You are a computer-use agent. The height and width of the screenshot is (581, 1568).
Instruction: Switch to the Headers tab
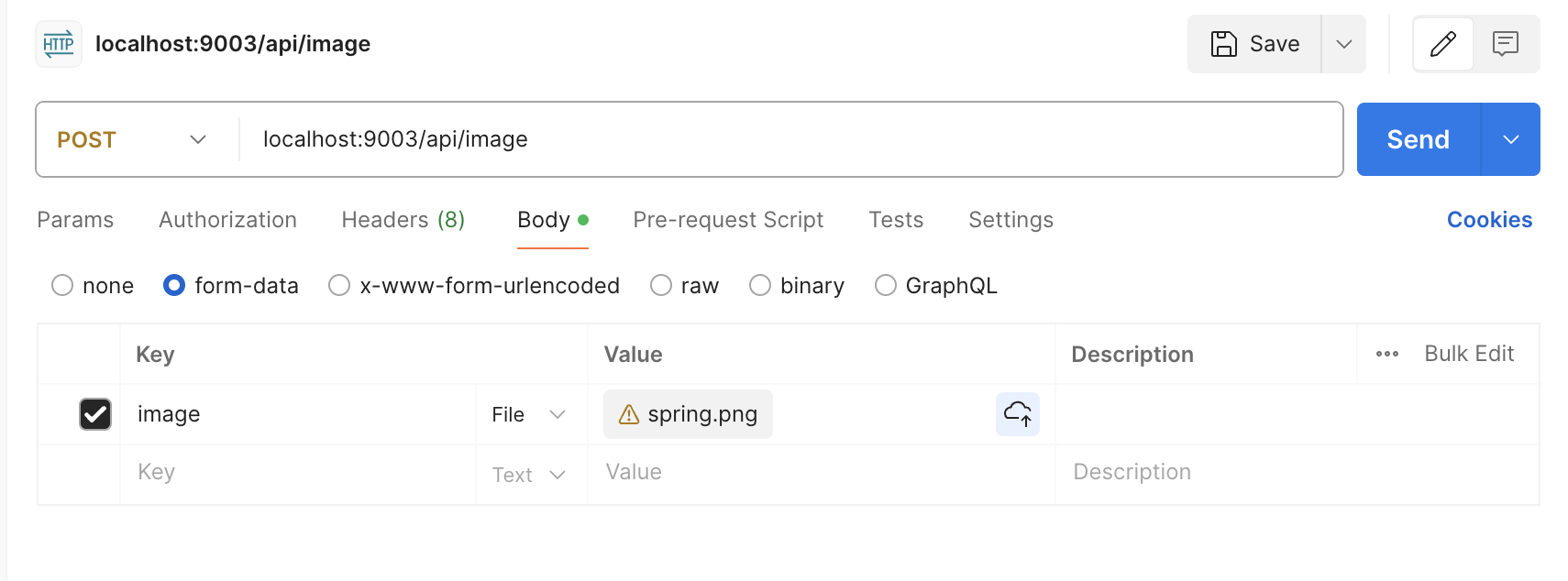403,220
